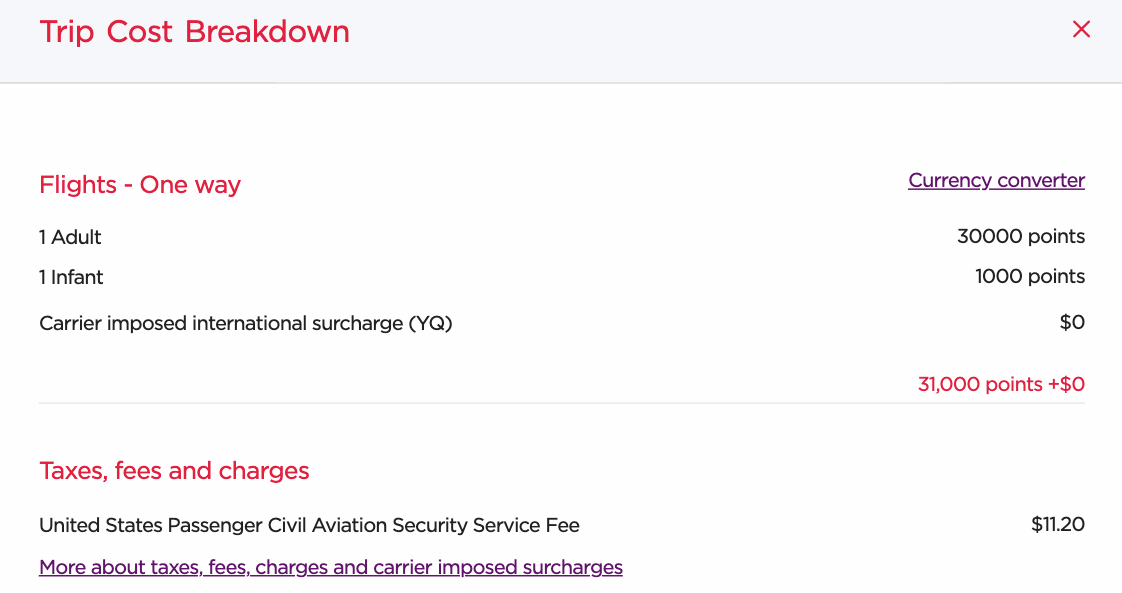The width and height of the screenshot is (1122, 593).
Task: Click the 30000 points adult fare
Action: (x=1020, y=237)
